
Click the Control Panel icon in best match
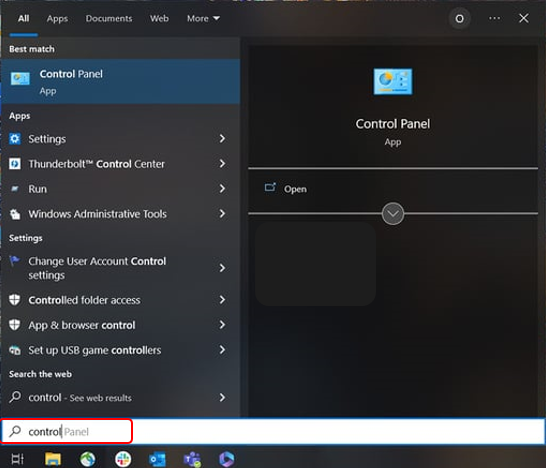[x=20, y=79]
